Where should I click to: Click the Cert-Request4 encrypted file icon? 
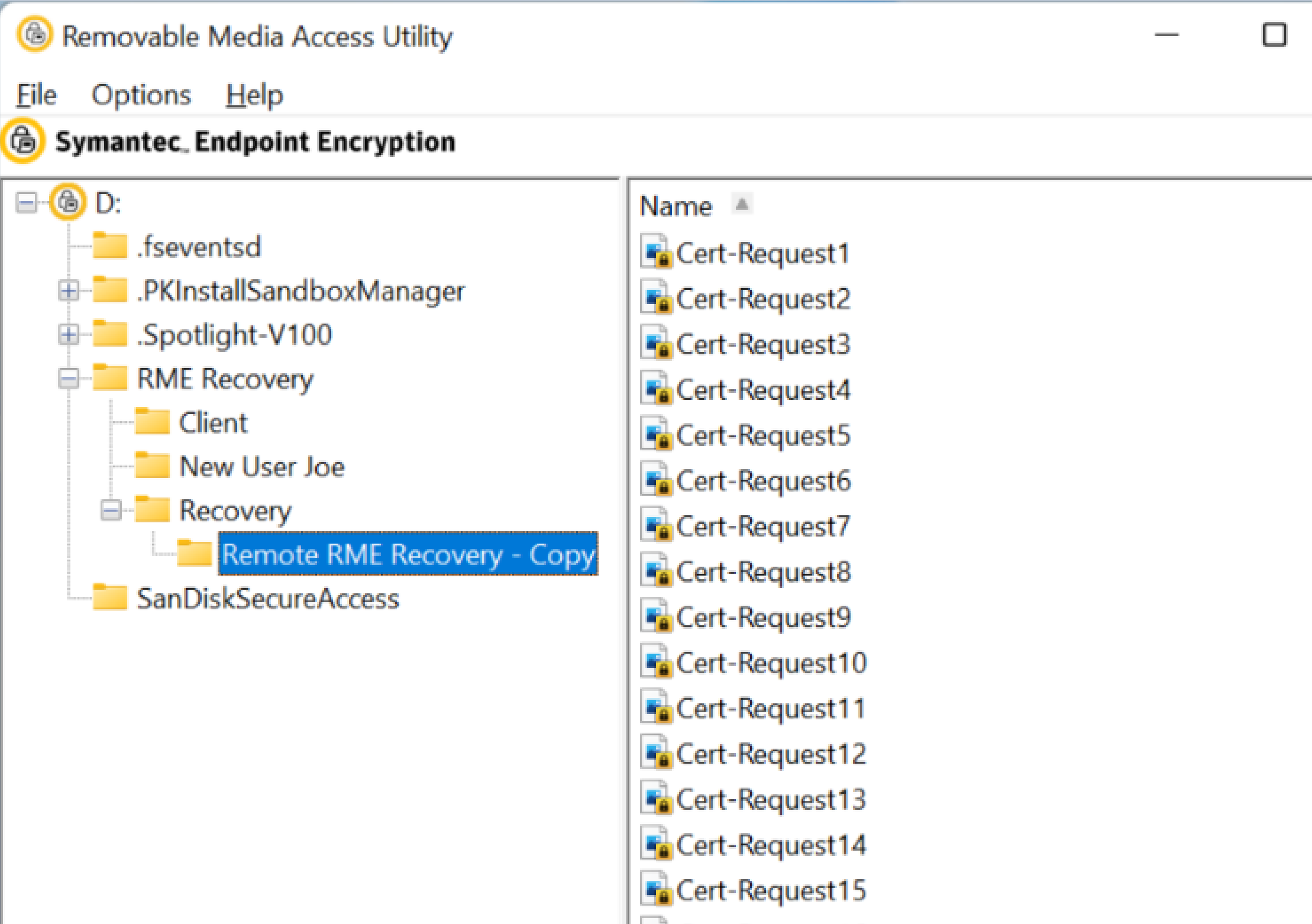[656, 388]
